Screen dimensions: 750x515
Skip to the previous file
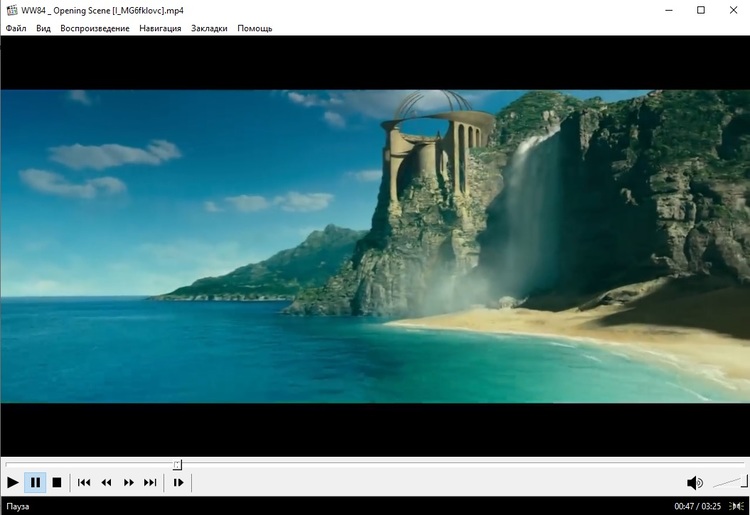click(x=84, y=482)
